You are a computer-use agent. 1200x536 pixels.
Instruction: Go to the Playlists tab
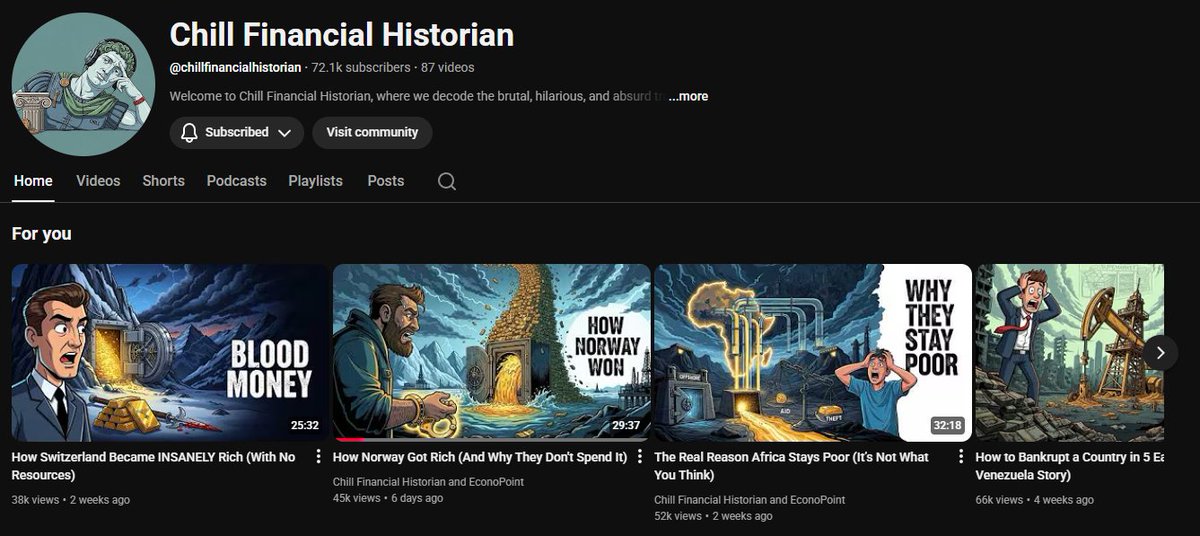[315, 181]
